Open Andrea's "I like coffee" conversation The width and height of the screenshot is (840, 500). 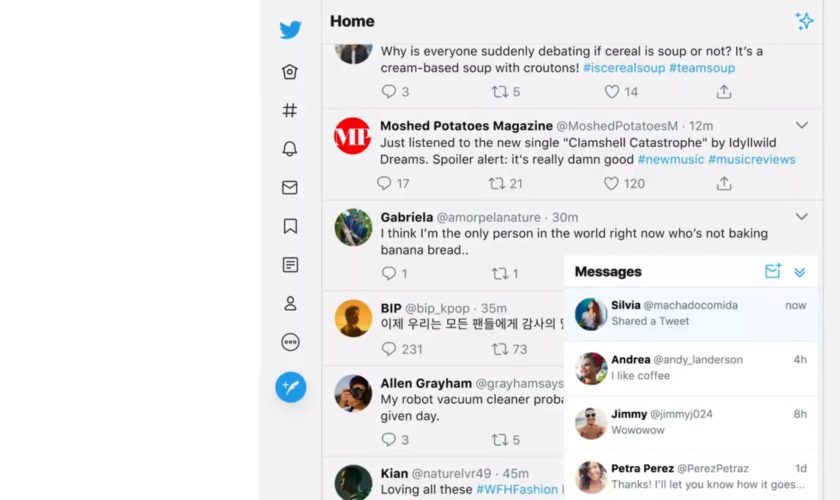click(x=691, y=368)
